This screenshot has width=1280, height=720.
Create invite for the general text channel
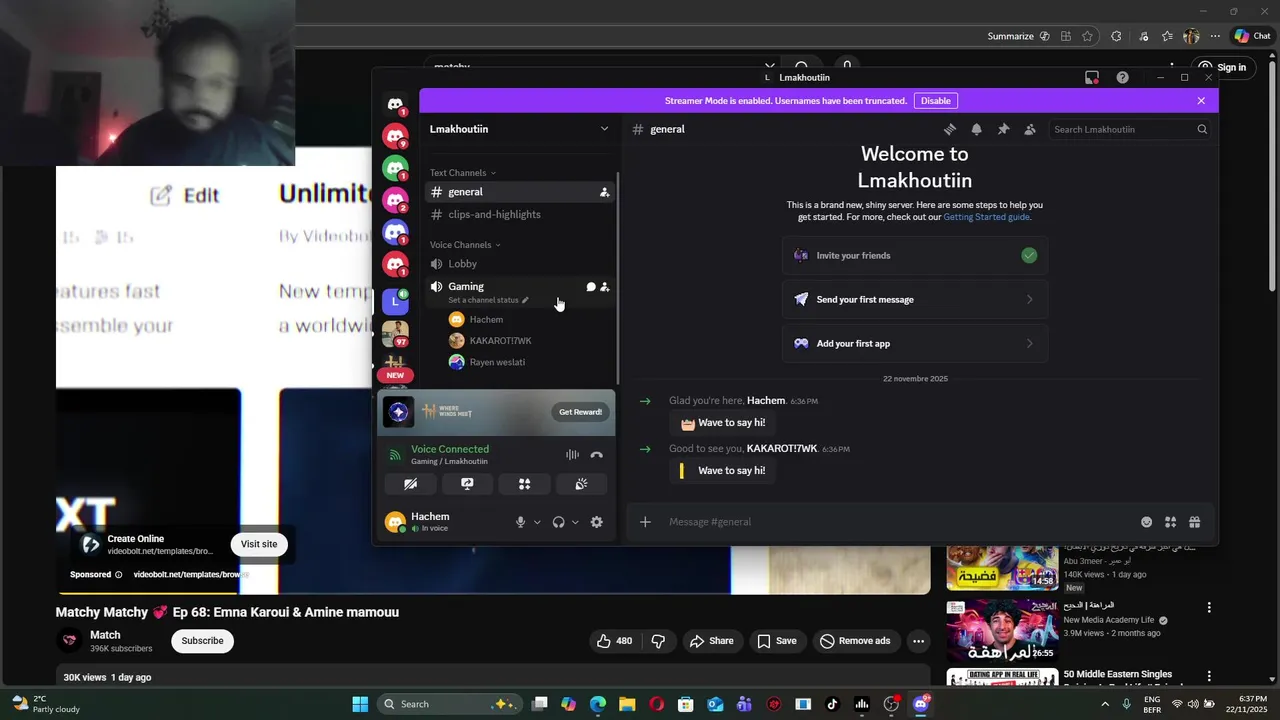click(x=604, y=192)
